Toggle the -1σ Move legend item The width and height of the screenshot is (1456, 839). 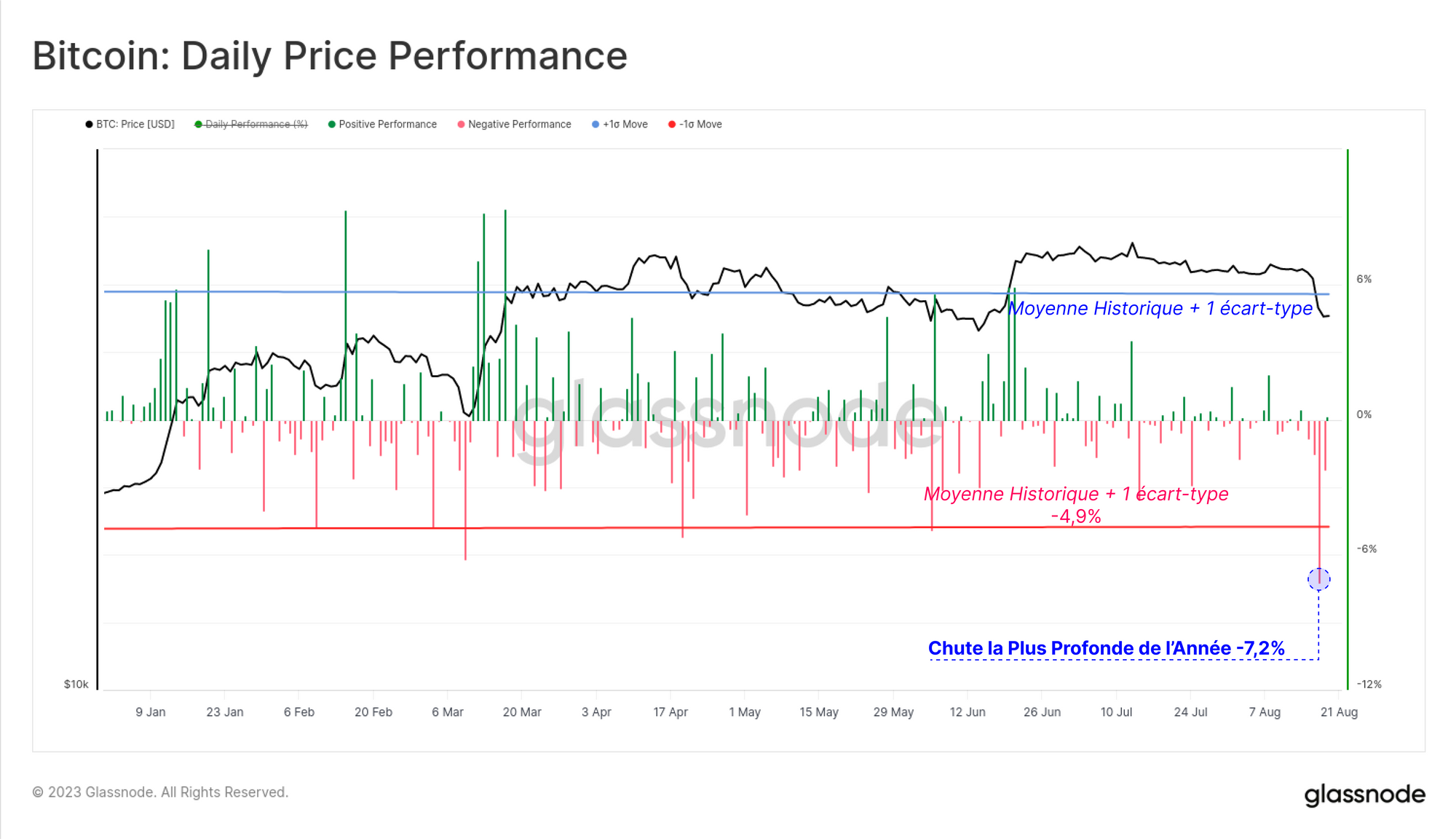[x=700, y=125]
